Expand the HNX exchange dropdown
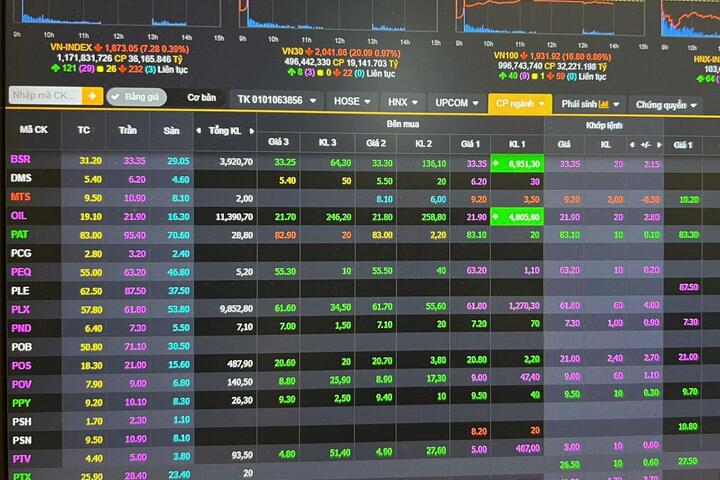720x480 pixels. [403, 102]
